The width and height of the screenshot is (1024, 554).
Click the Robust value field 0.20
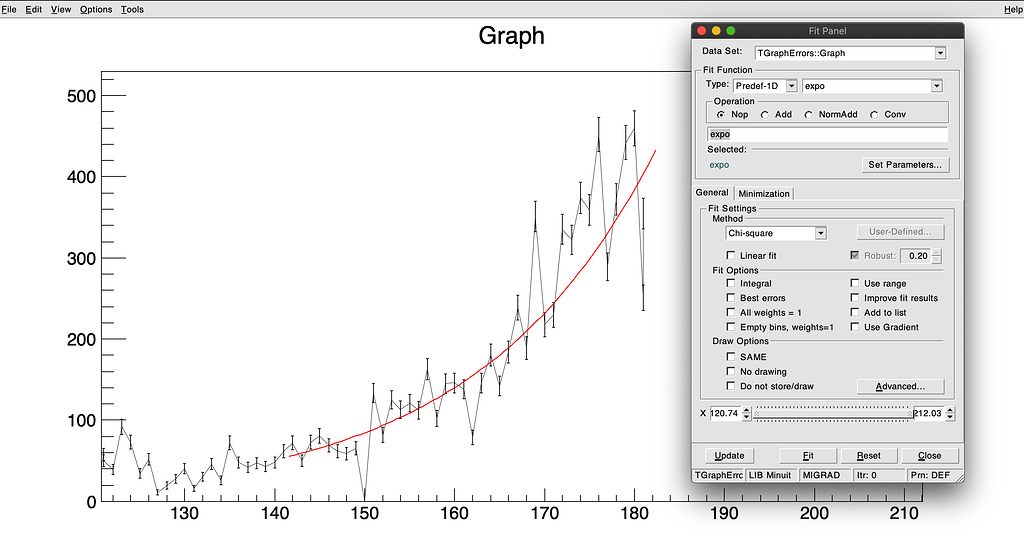click(x=916, y=256)
